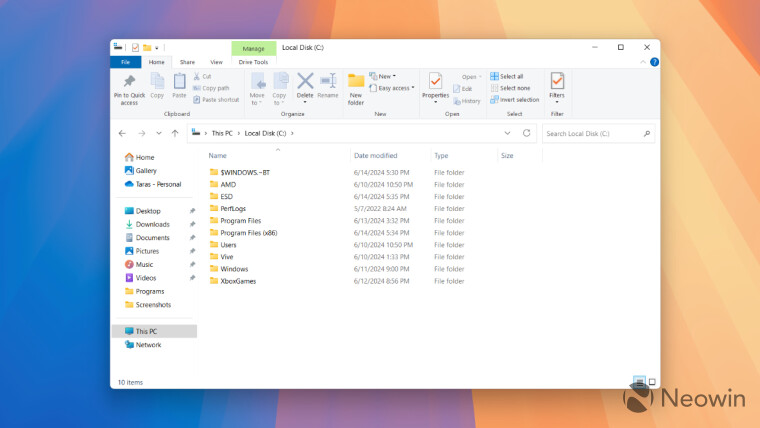Click Pin to Quick access icon

pos(129,81)
